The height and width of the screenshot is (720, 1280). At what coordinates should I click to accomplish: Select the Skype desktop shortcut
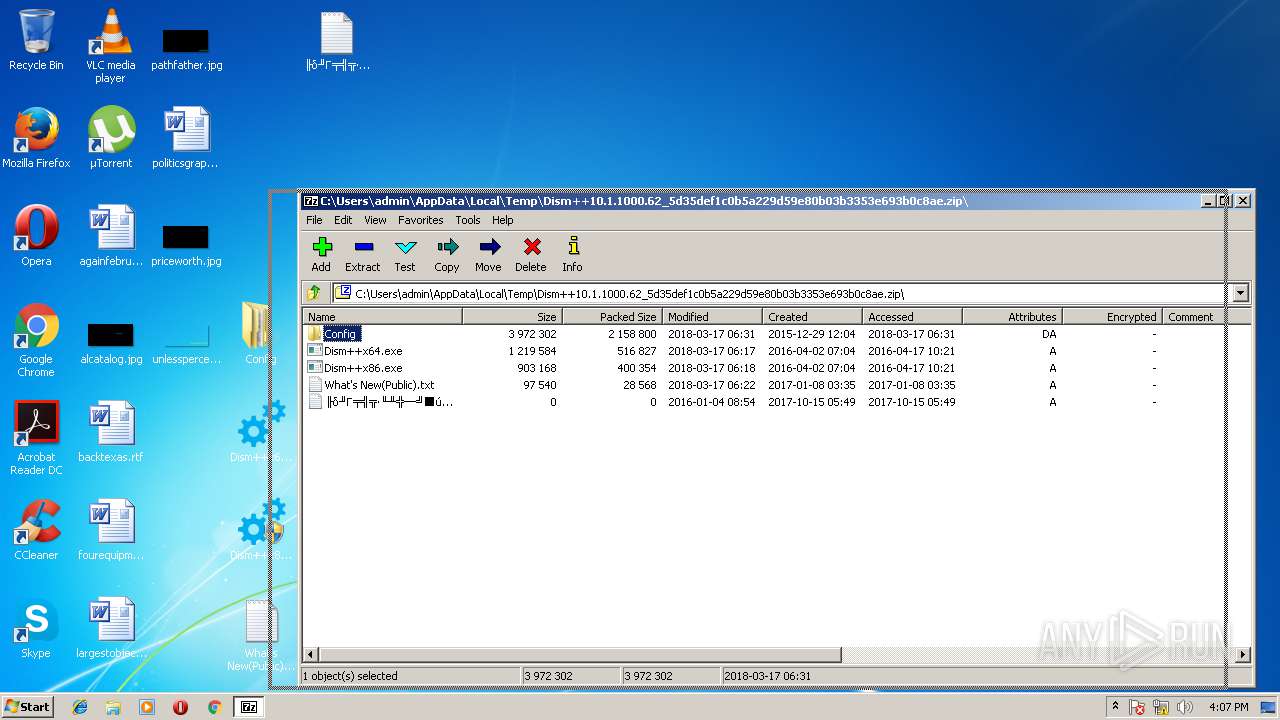click(36, 627)
